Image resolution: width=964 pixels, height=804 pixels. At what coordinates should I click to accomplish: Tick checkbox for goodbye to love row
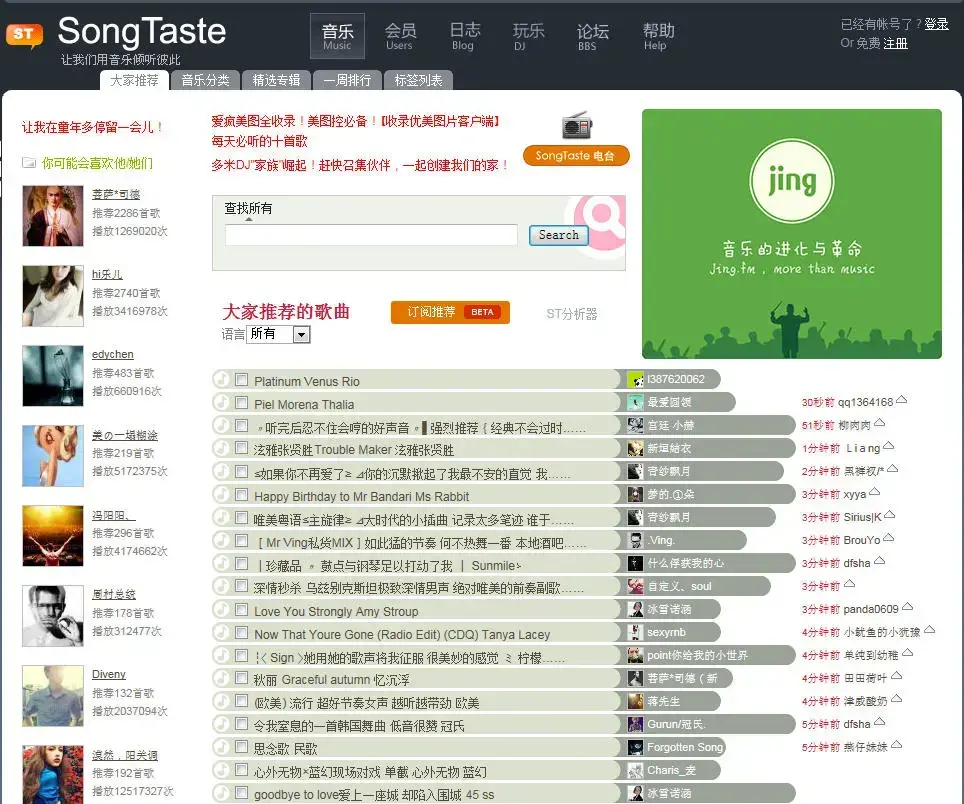click(x=242, y=794)
